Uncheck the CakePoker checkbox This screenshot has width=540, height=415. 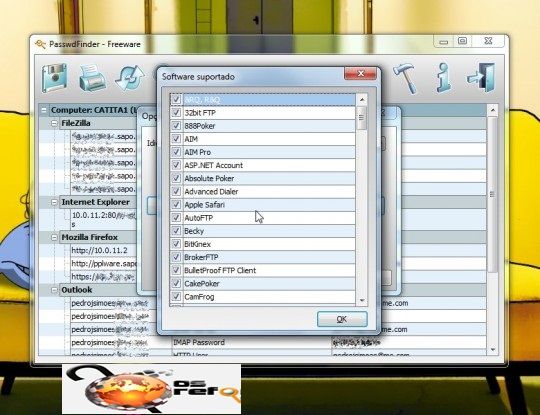point(176,283)
